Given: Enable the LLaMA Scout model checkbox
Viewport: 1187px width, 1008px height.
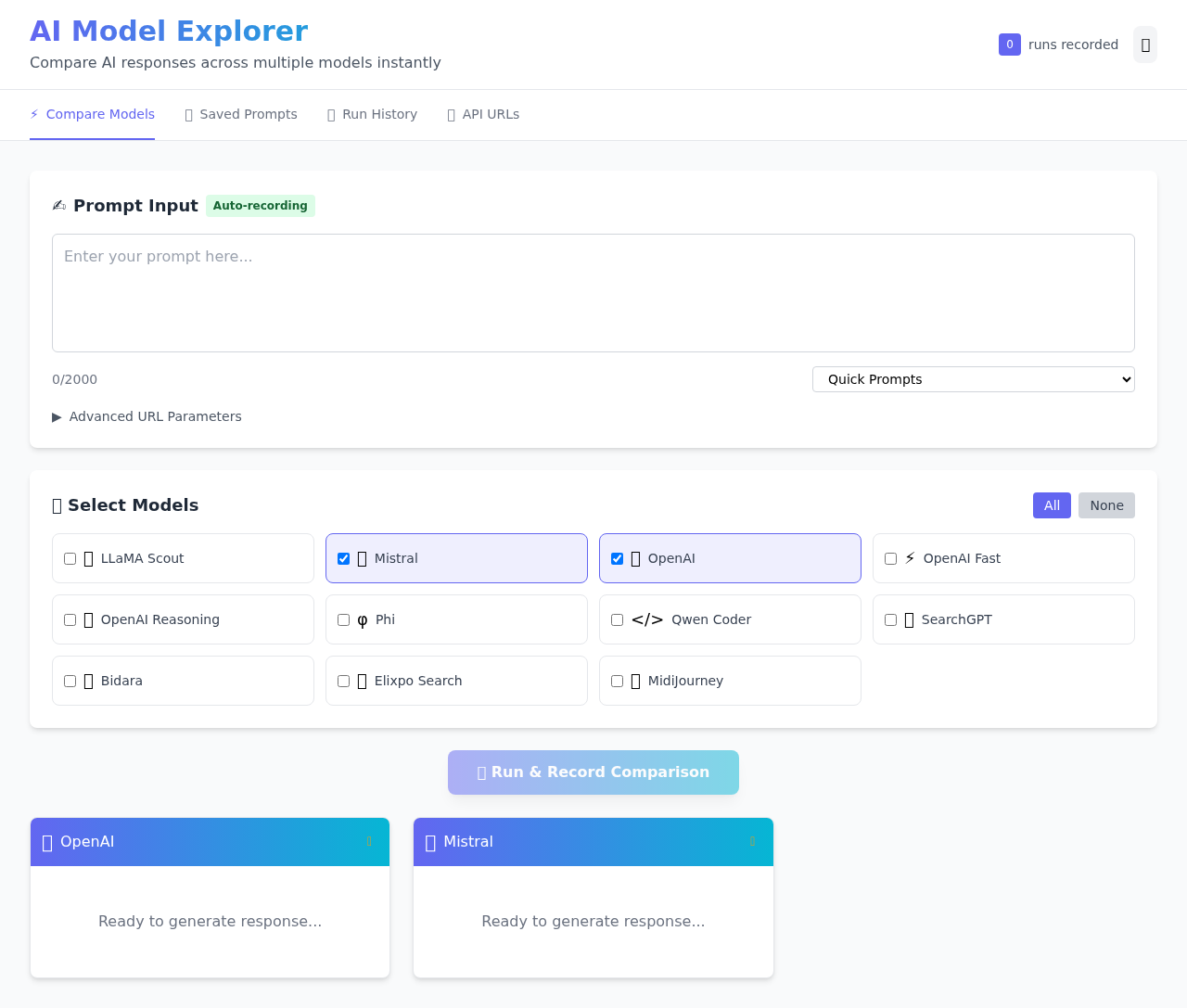Looking at the screenshot, I should coord(70,558).
